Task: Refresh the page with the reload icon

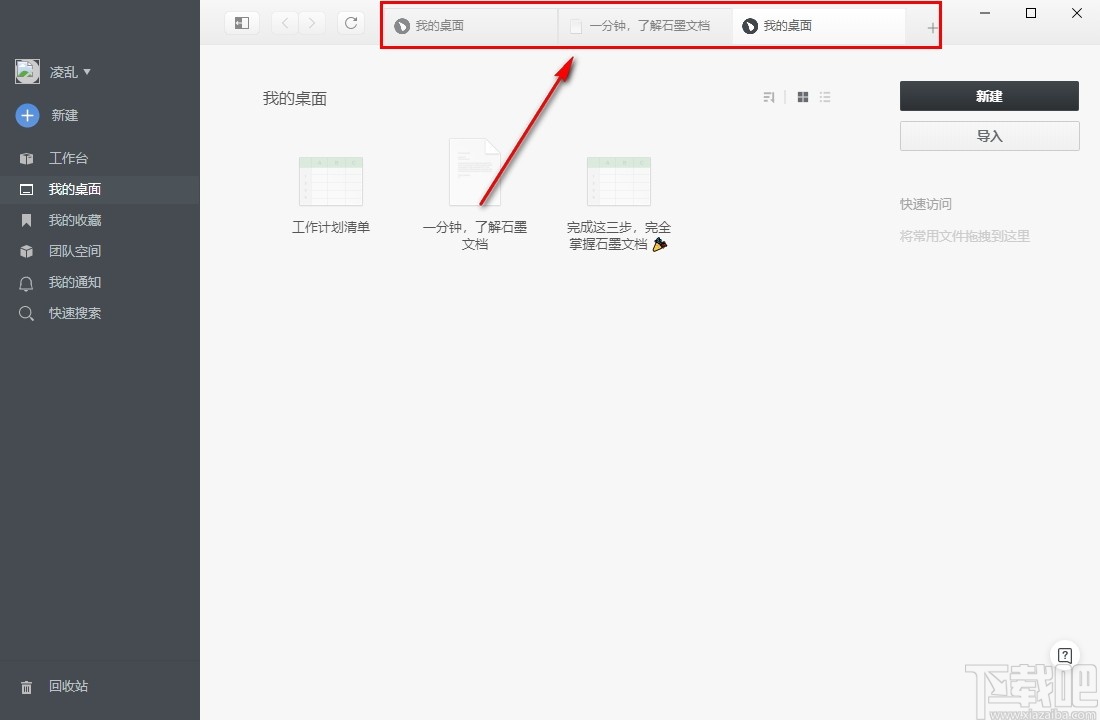Action: point(351,22)
